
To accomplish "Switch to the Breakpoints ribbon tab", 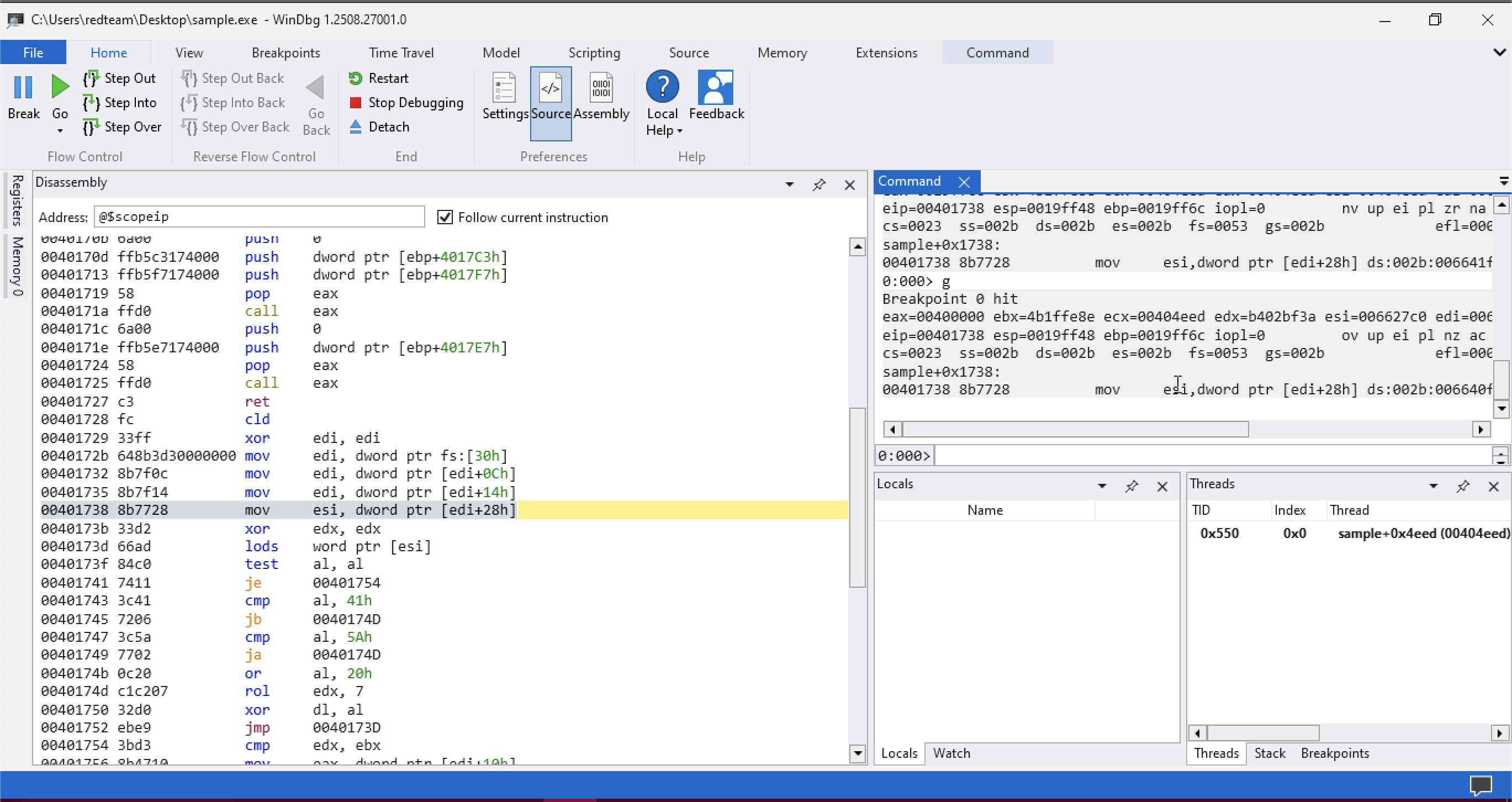I will 286,52.
